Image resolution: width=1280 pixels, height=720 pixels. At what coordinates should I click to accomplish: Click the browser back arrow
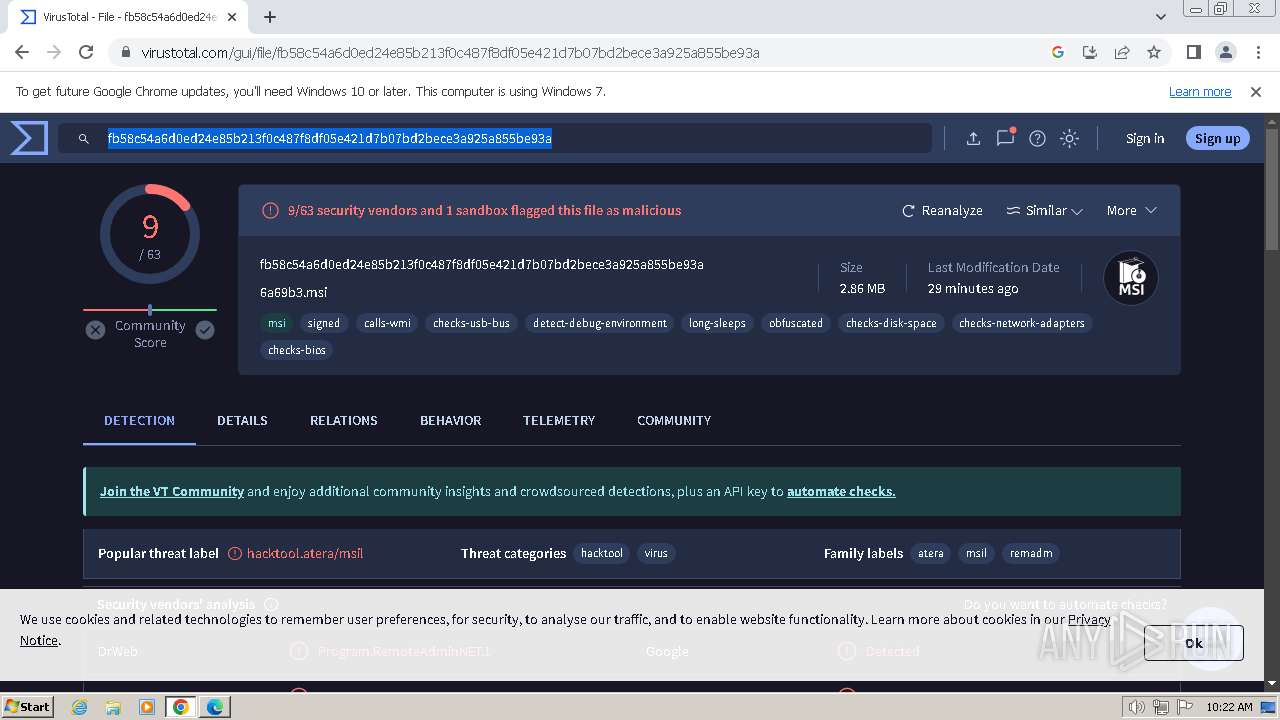(22, 52)
